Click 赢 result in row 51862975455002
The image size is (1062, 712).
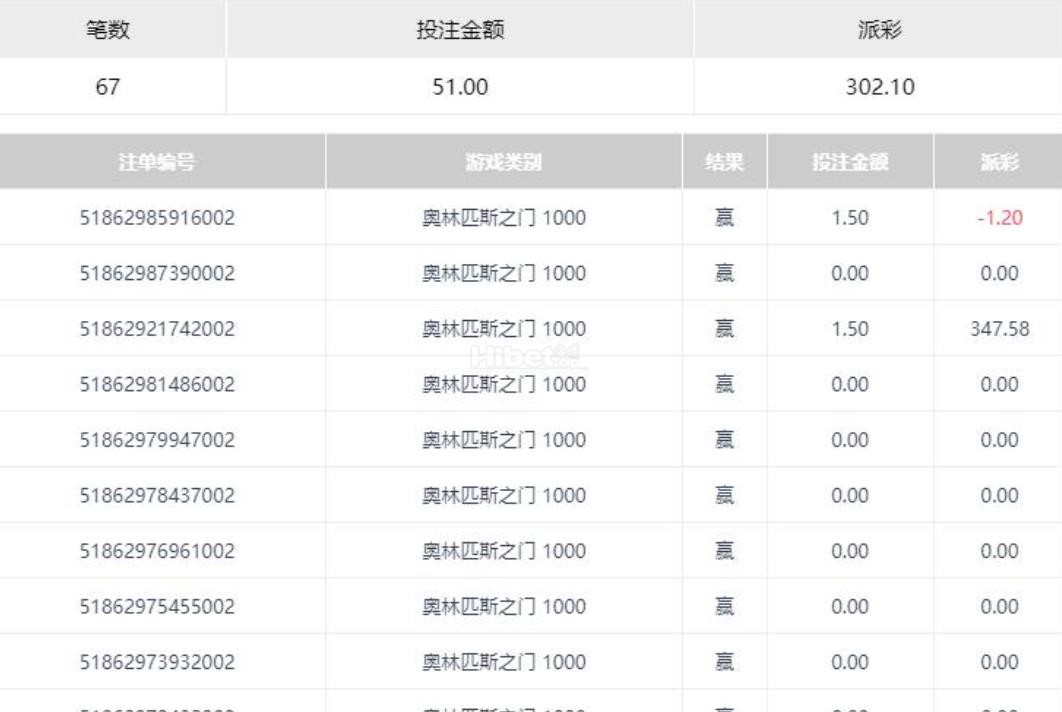pyautogui.click(x=724, y=606)
